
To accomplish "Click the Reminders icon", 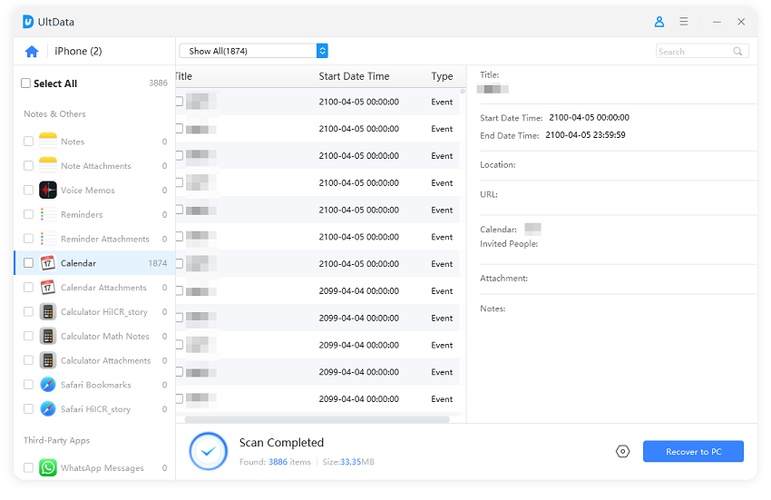I will tap(48, 214).
